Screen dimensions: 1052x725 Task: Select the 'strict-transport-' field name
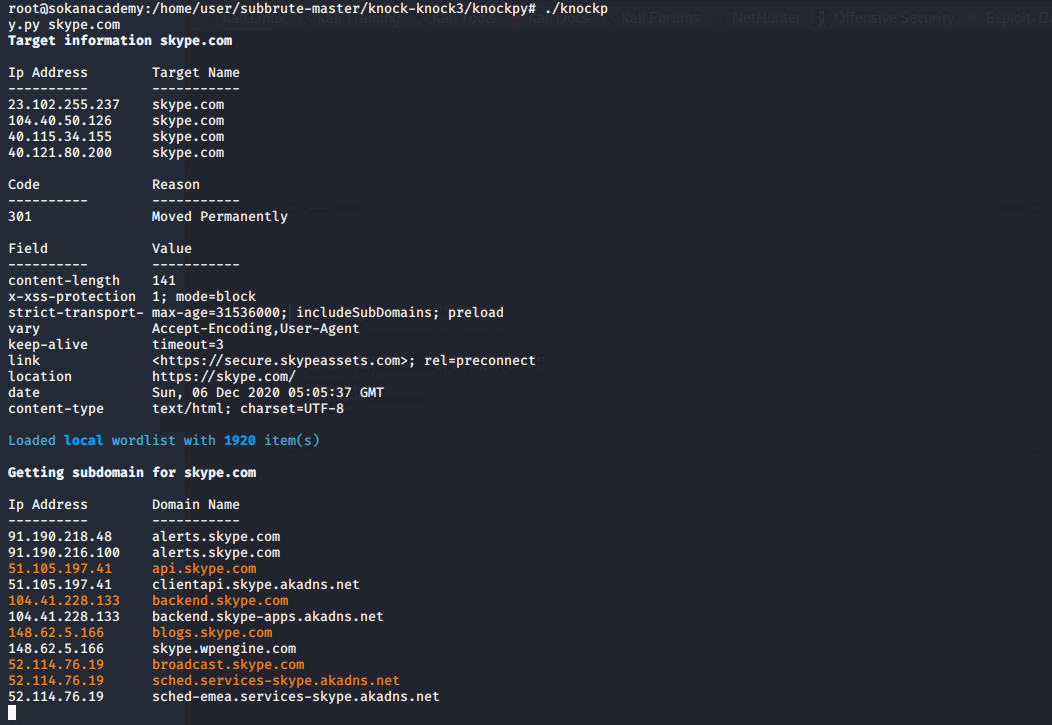pyautogui.click(x=76, y=313)
